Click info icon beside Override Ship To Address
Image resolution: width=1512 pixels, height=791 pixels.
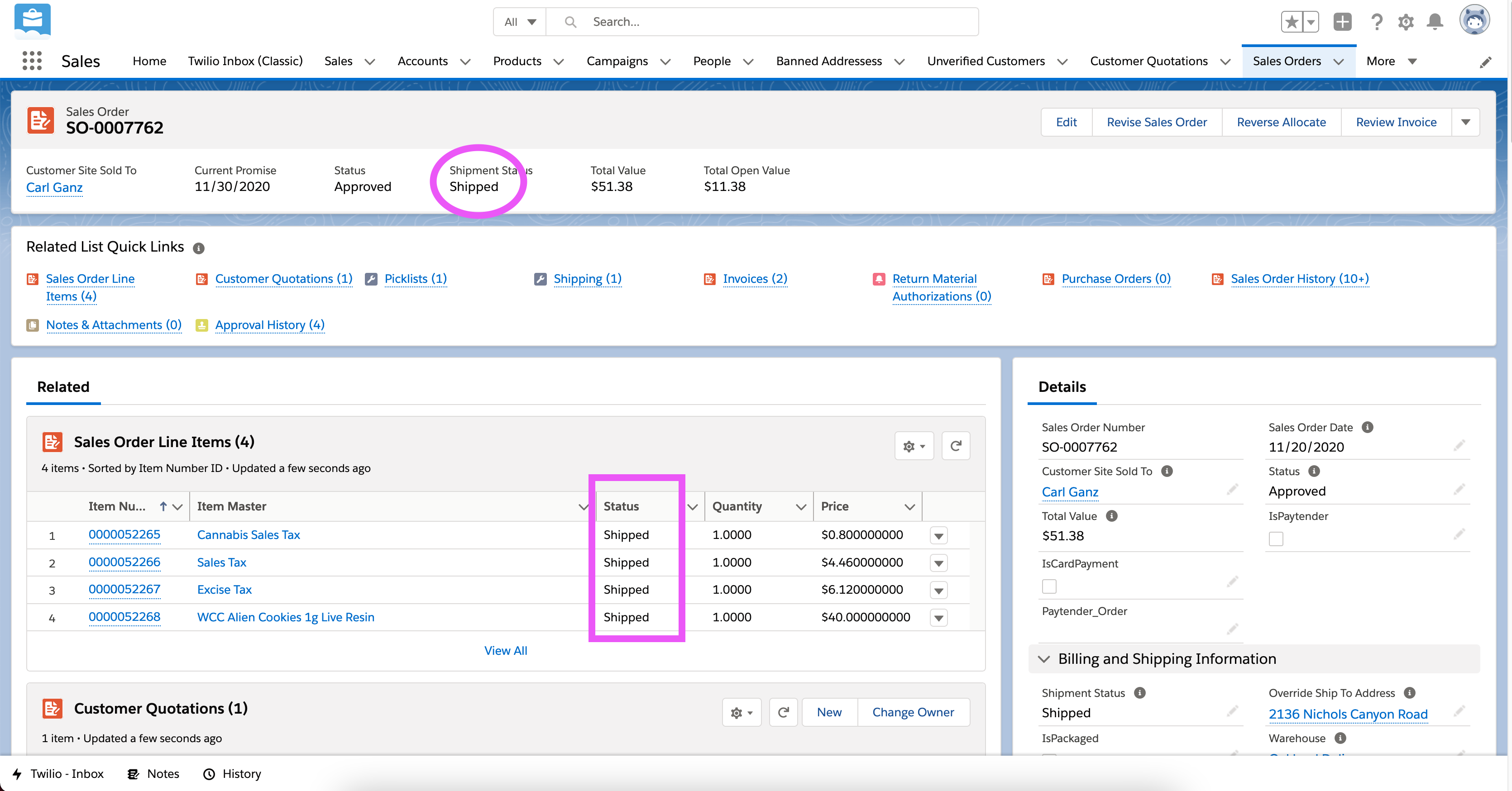1410,693
